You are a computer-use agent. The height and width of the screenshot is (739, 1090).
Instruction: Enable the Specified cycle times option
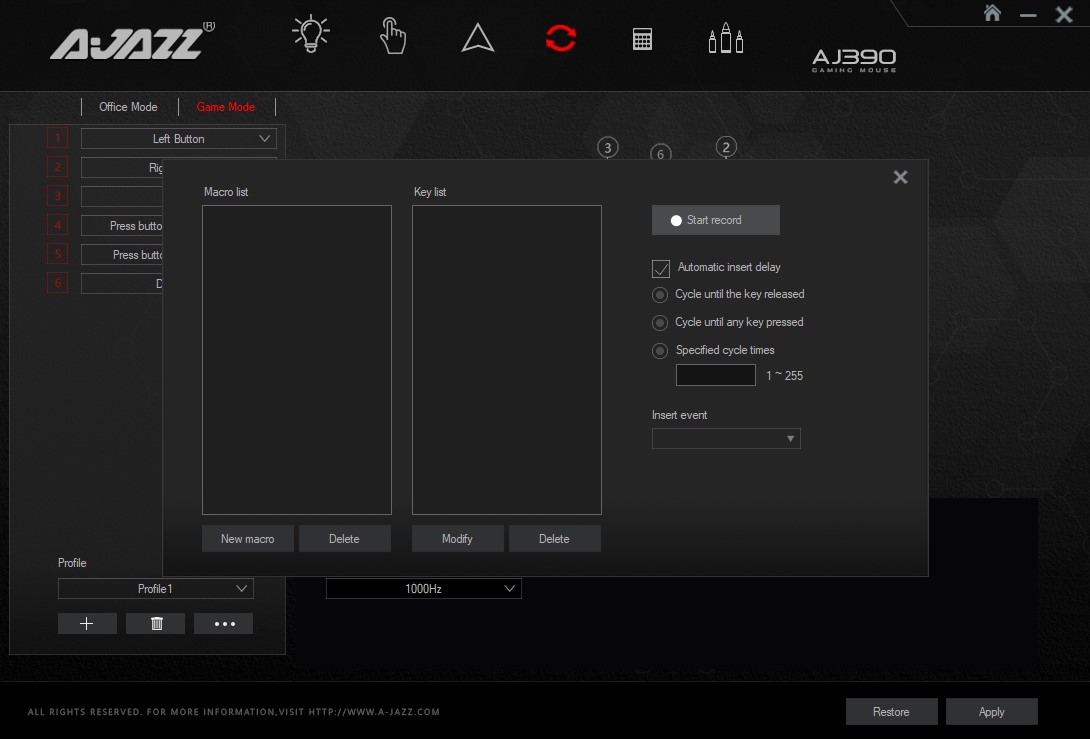pos(660,350)
